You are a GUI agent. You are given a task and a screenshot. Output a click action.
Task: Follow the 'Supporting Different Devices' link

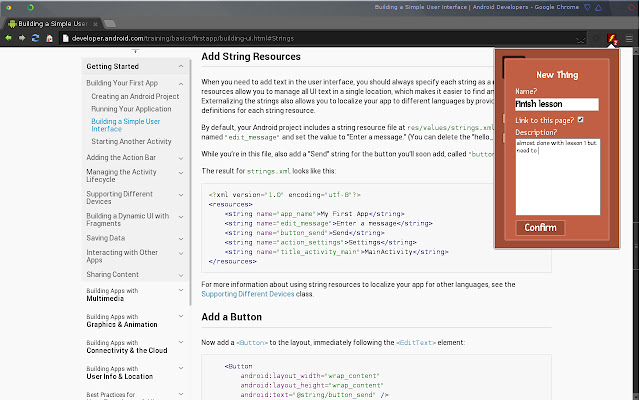pos(246,294)
